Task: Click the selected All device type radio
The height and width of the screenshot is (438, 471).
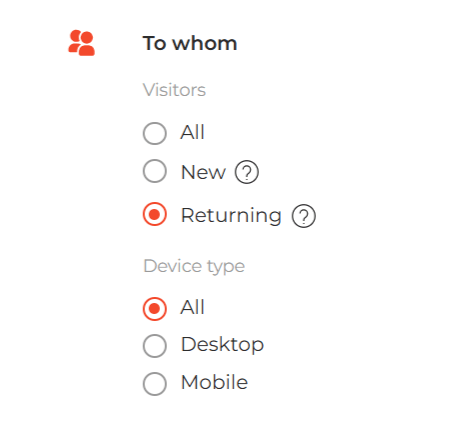Action: (155, 309)
